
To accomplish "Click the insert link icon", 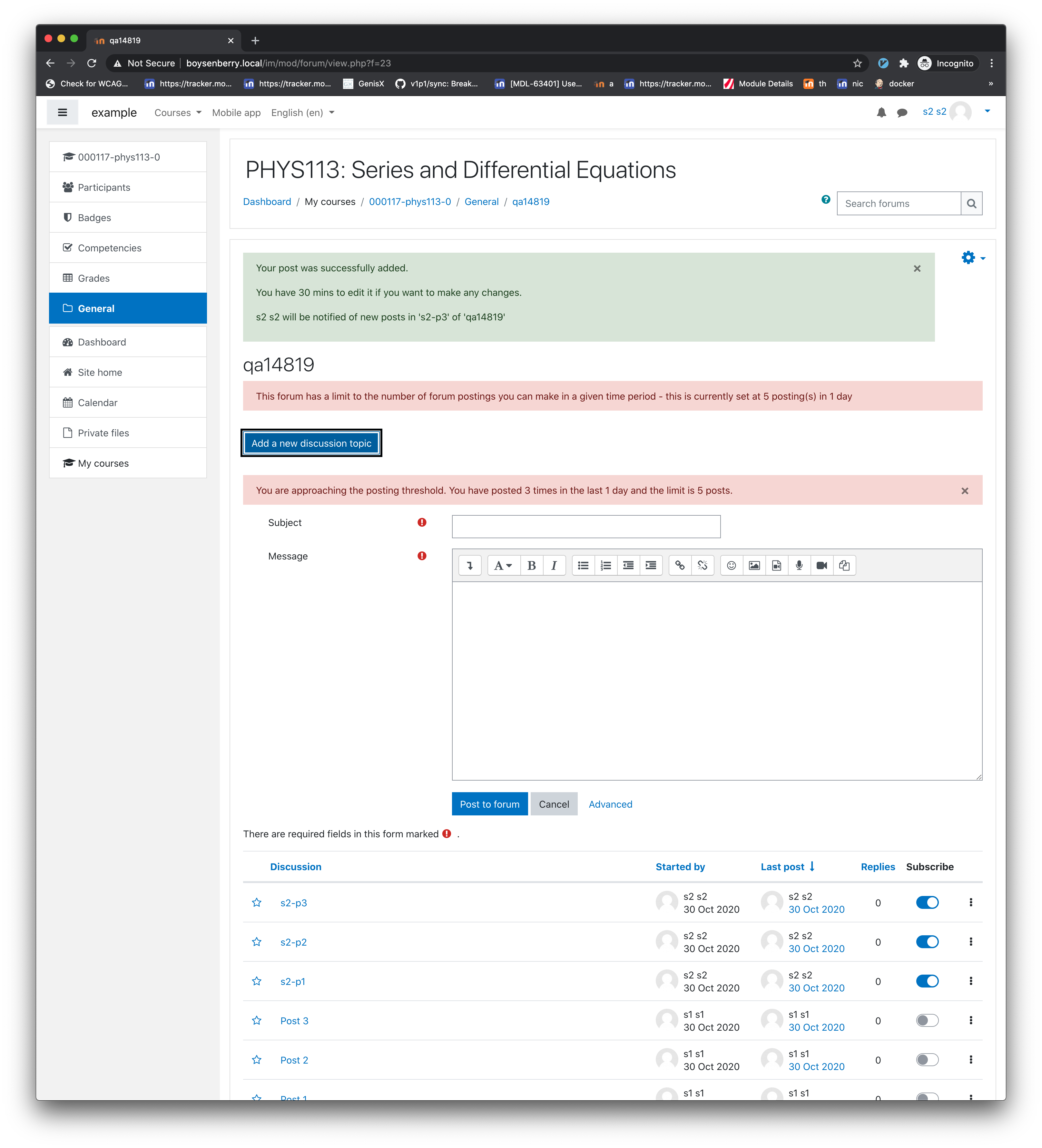I will 680,565.
